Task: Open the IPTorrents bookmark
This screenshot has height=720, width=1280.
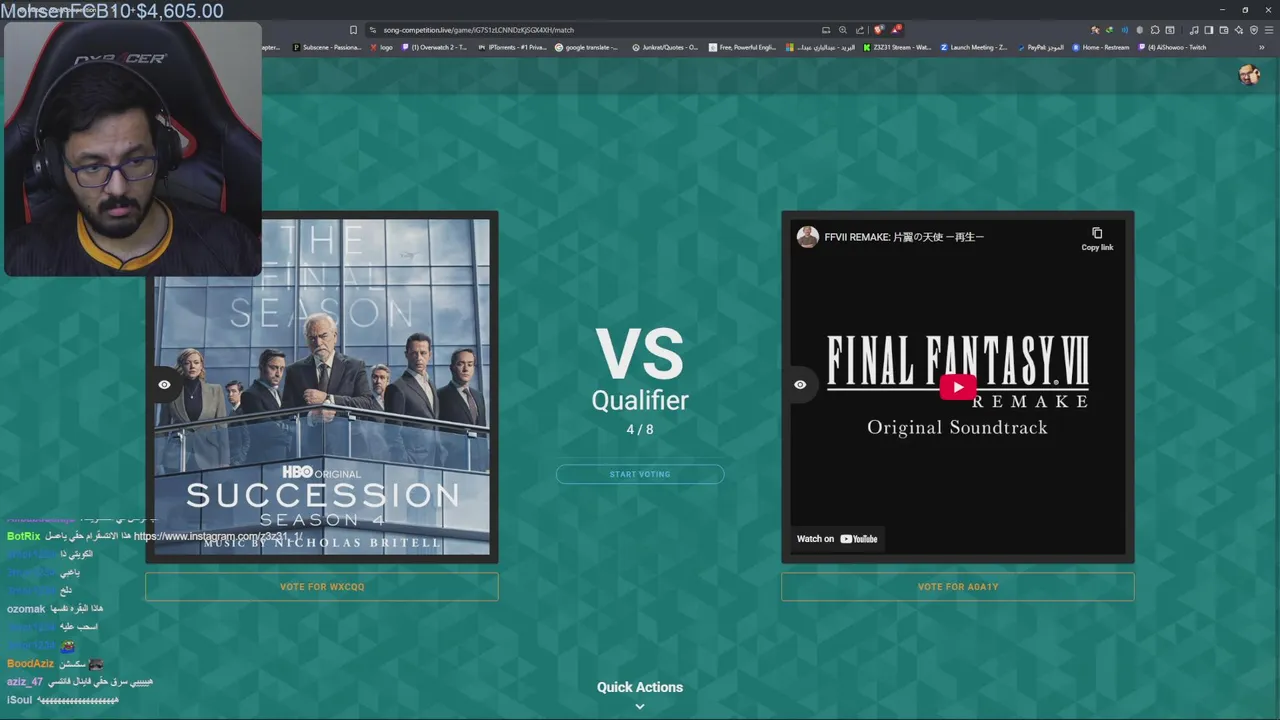Action: point(511,47)
